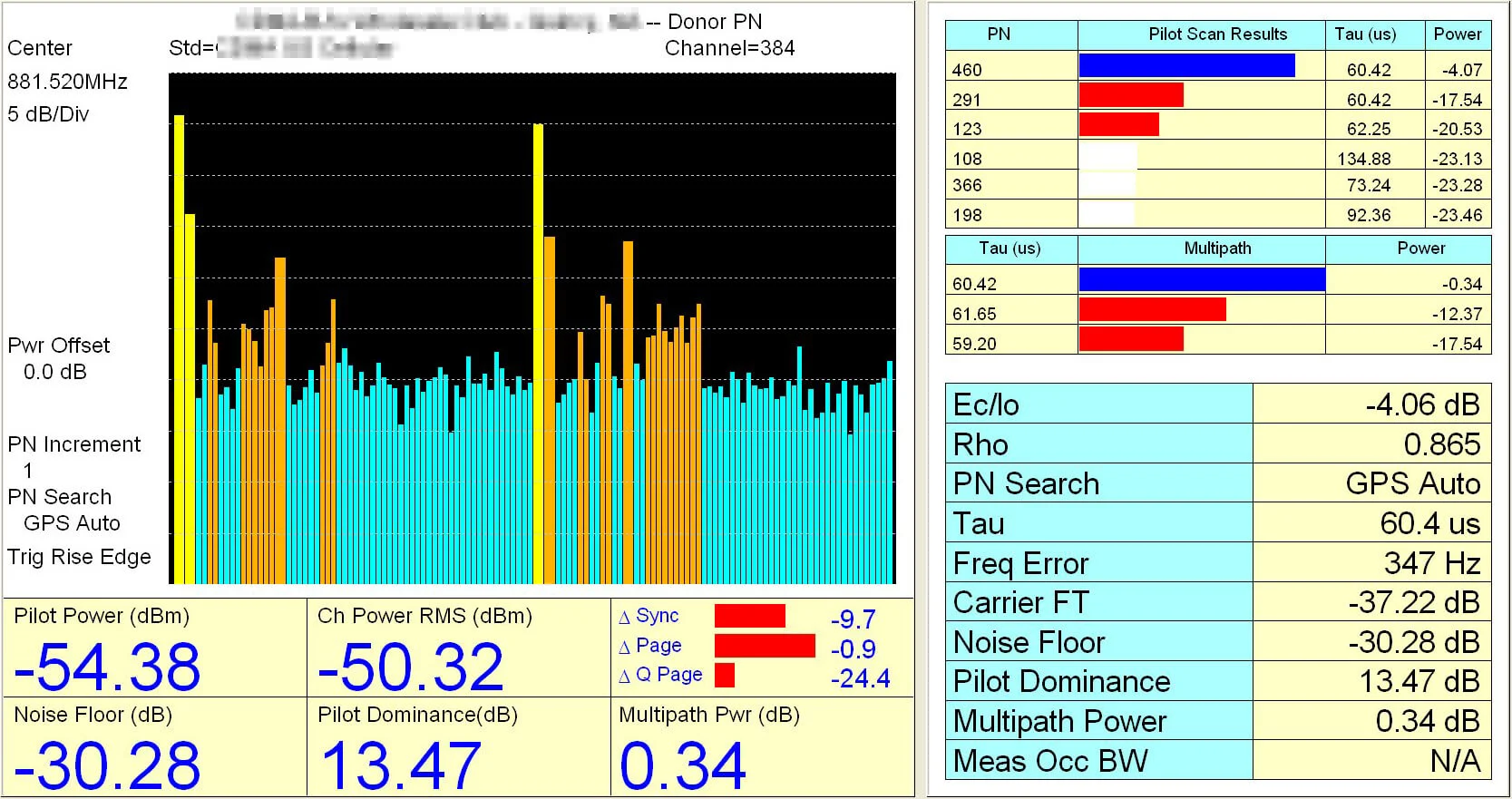The image size is (1512, 799).
Task: Click the Donor PN title text
Action: [x=715, y=22]
